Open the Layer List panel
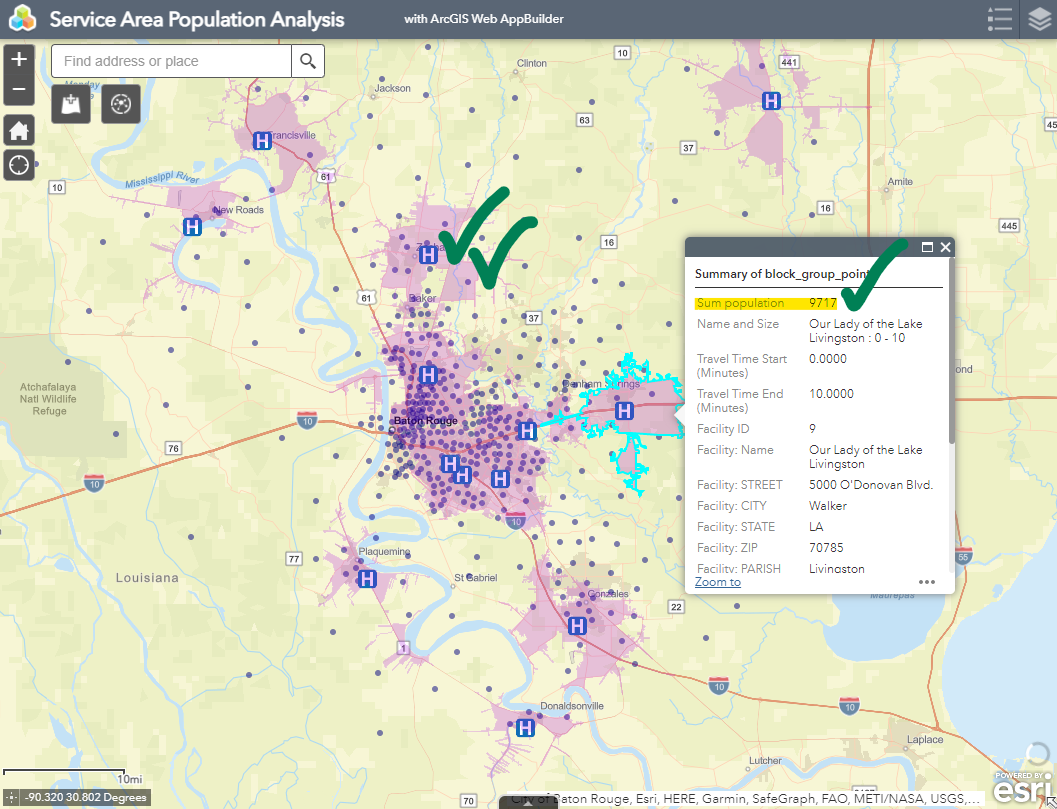The width and height of the screenshot is (1057, 809). click(x=1039, y=20)
